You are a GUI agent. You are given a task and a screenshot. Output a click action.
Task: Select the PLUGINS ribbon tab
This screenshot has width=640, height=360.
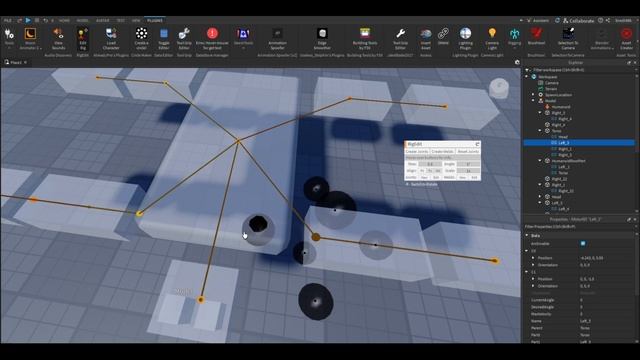click(x=155, y=20)
